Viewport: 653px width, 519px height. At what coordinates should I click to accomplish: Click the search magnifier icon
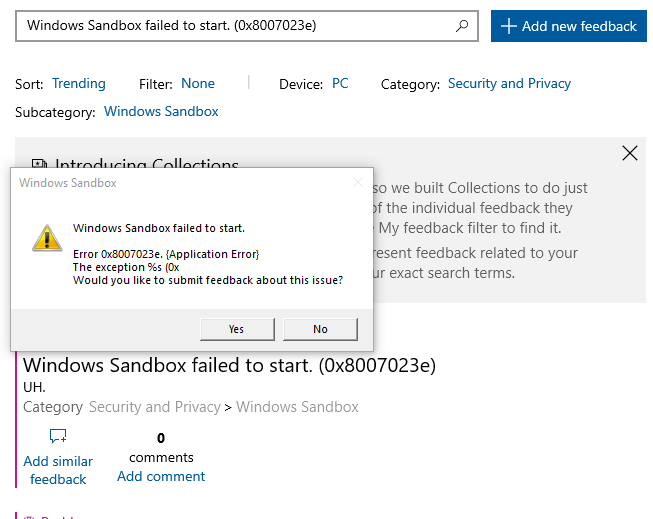pyautogui.click(x=462, y=26)
